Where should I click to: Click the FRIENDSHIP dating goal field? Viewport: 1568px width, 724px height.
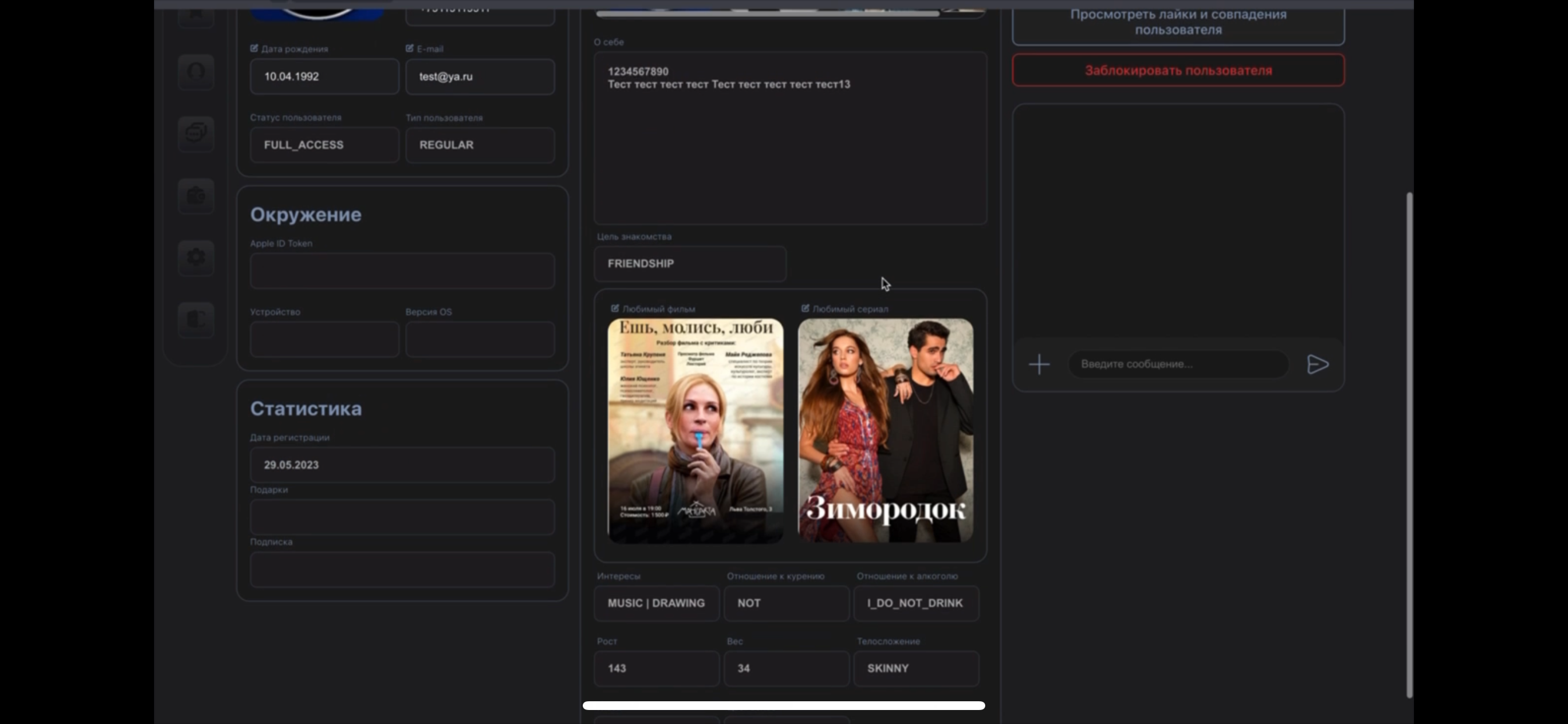point(690,263)
